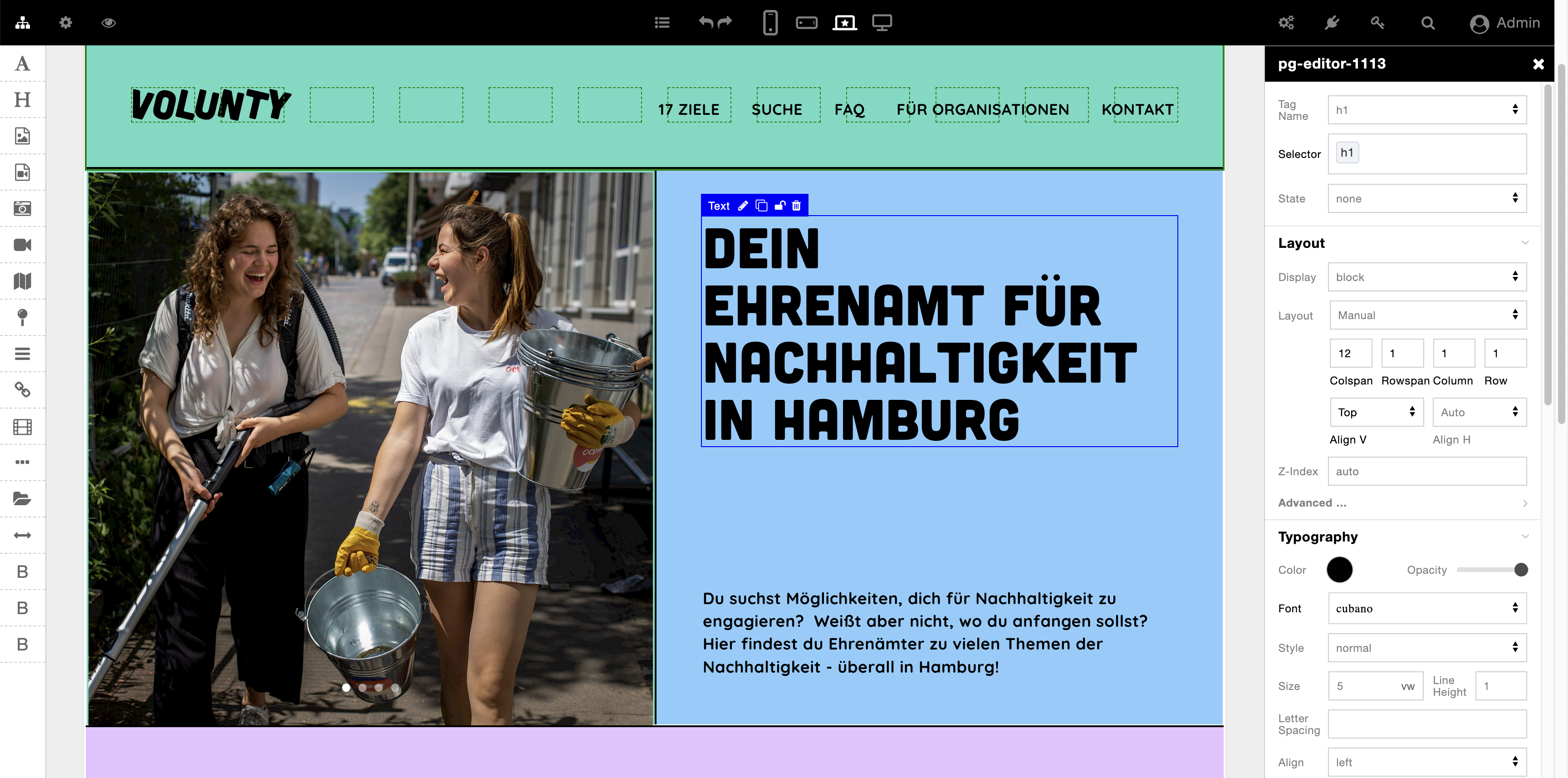Open the FÜR ORGANISATIONEN menu item
1568x778 pixels.
pyautogui.click(x=982, y=109)
